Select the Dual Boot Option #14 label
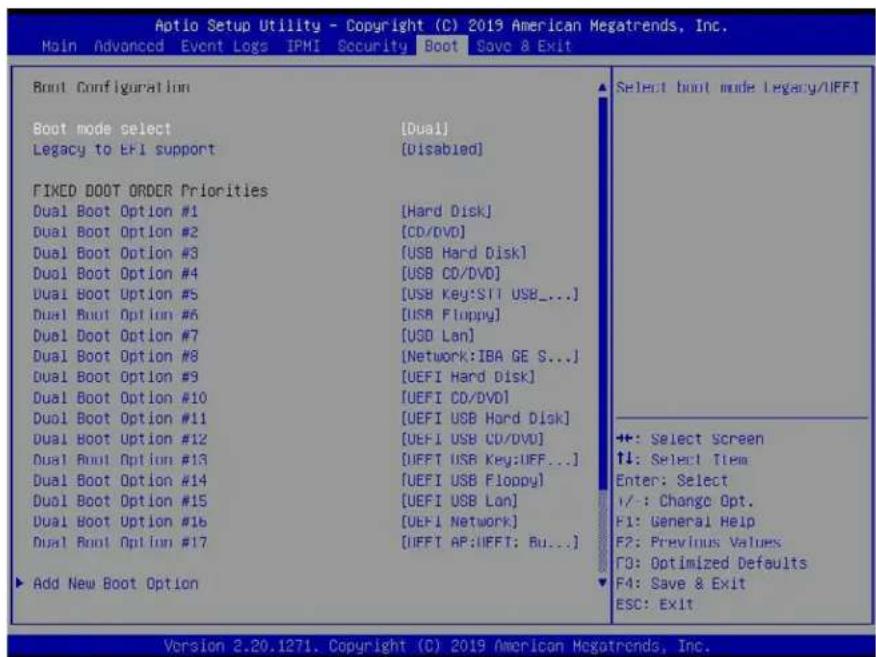The height and width of the screenshot is (657, 876). point(120,480)
